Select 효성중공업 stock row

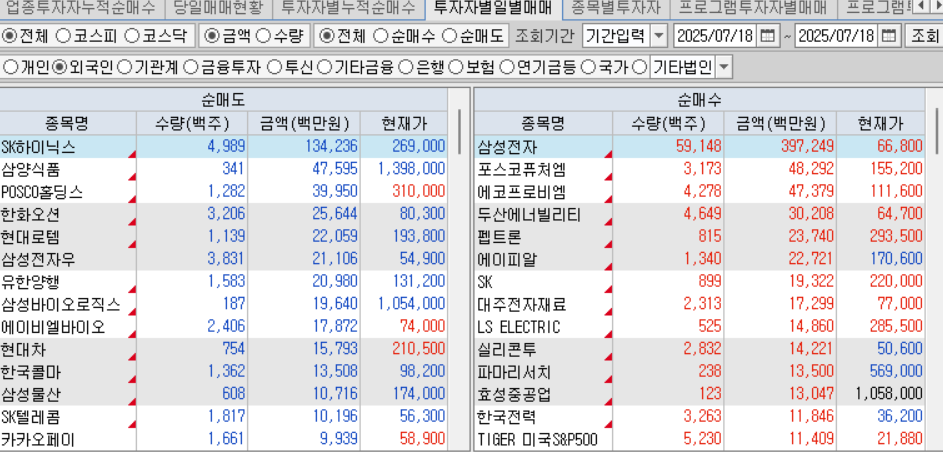click(699, 394)
